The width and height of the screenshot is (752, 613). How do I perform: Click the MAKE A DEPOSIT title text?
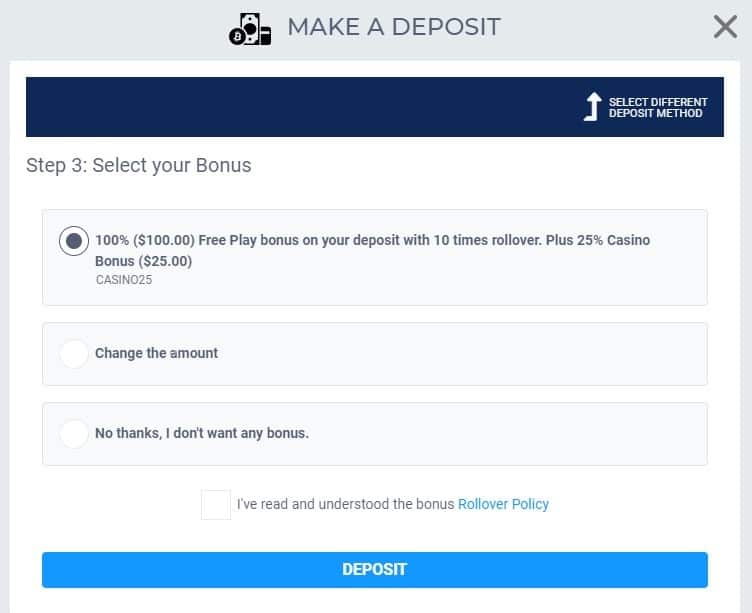394,27
